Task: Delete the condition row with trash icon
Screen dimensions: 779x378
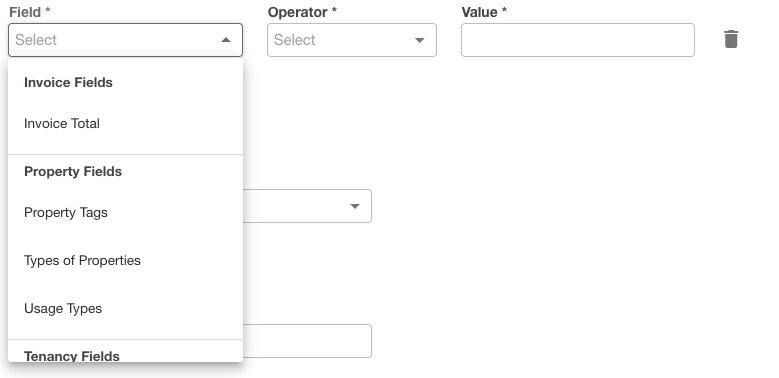Action: point(731,39)
